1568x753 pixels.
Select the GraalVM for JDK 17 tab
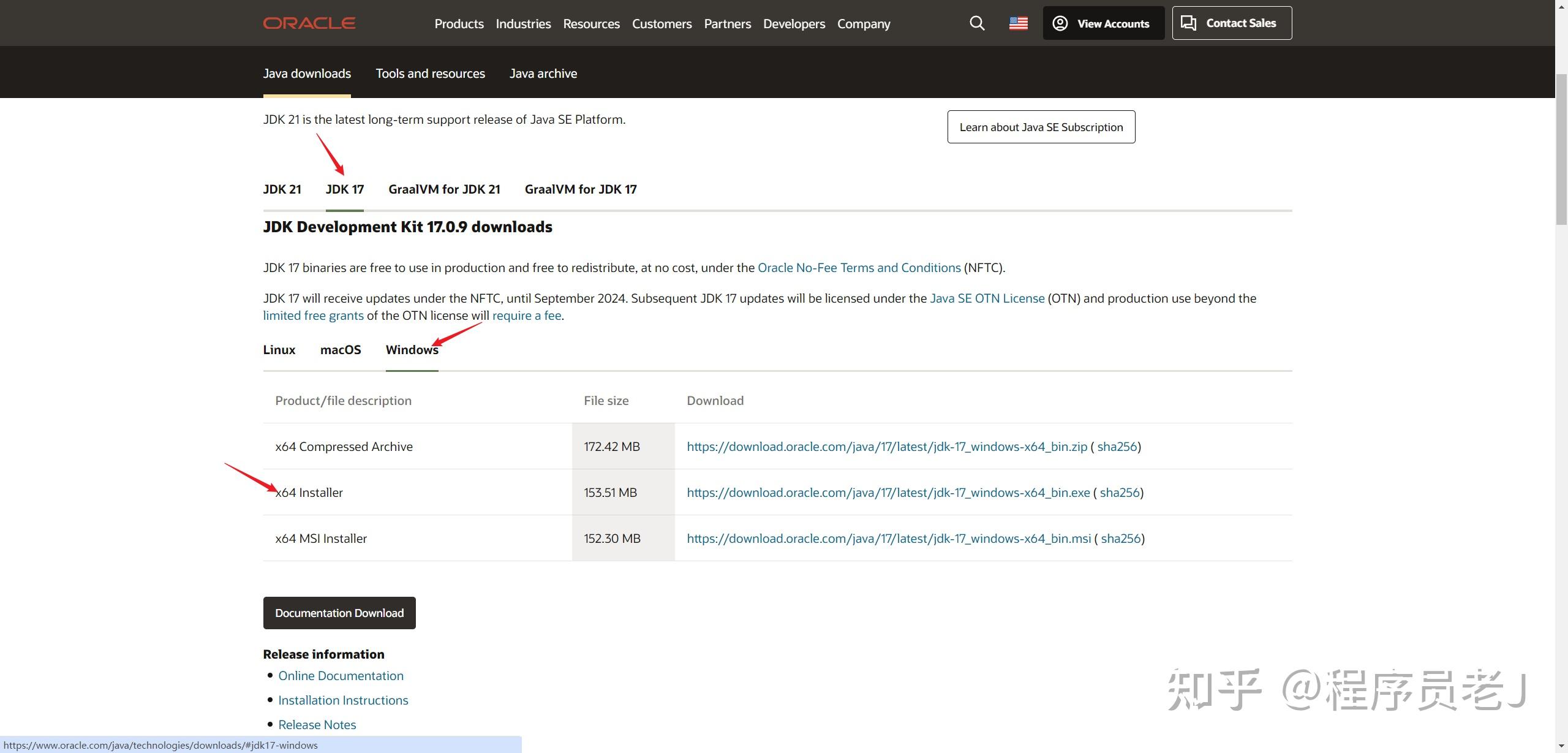(580, 189)
